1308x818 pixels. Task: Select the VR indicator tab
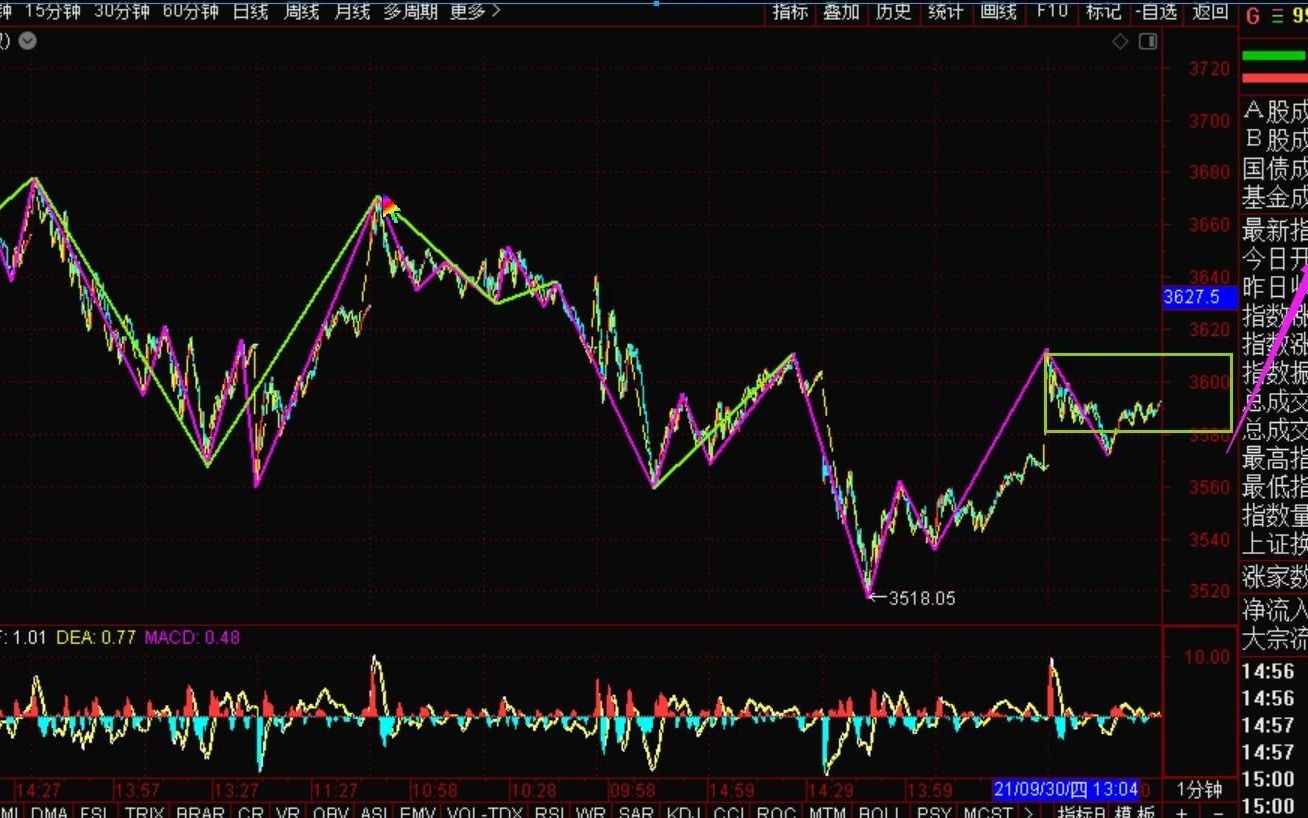click(x=289, y=813)
